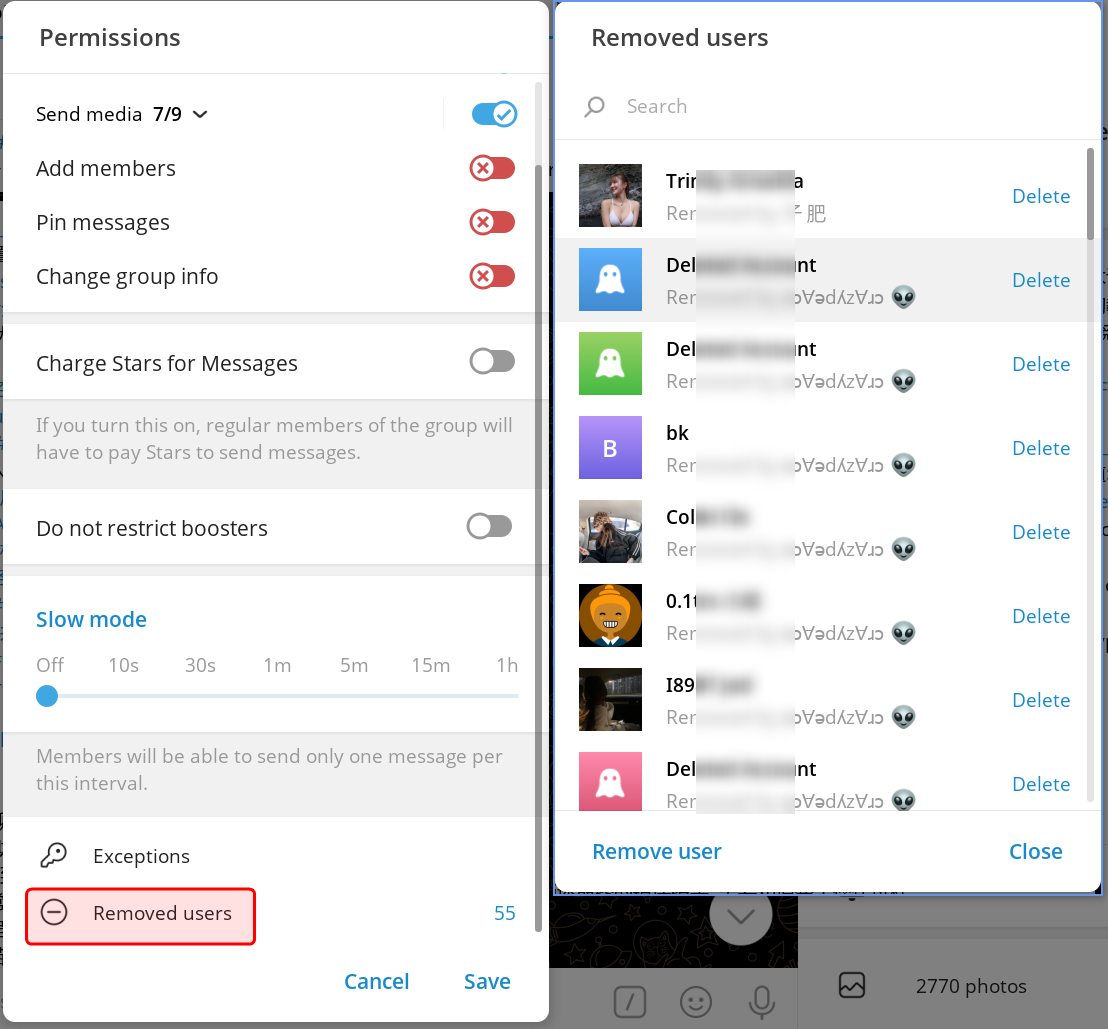Click the microphone voice message icon
This screenshot has width=1108, height=1029.
coord(762,1001)
